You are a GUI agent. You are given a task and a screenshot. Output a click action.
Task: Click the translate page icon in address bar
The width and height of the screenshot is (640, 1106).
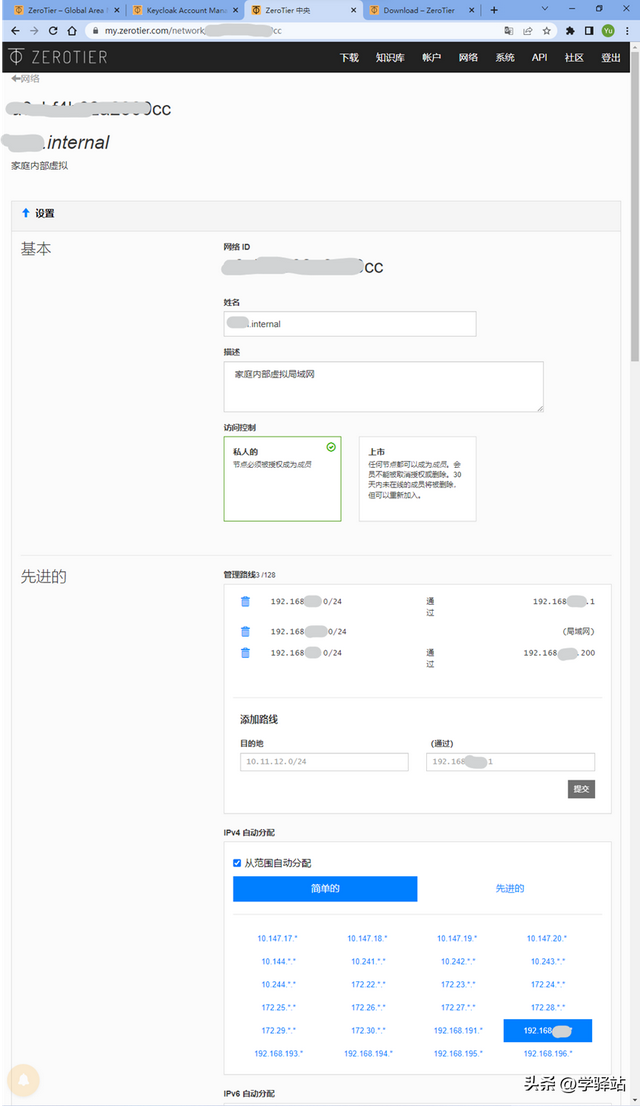click(509, 31)
